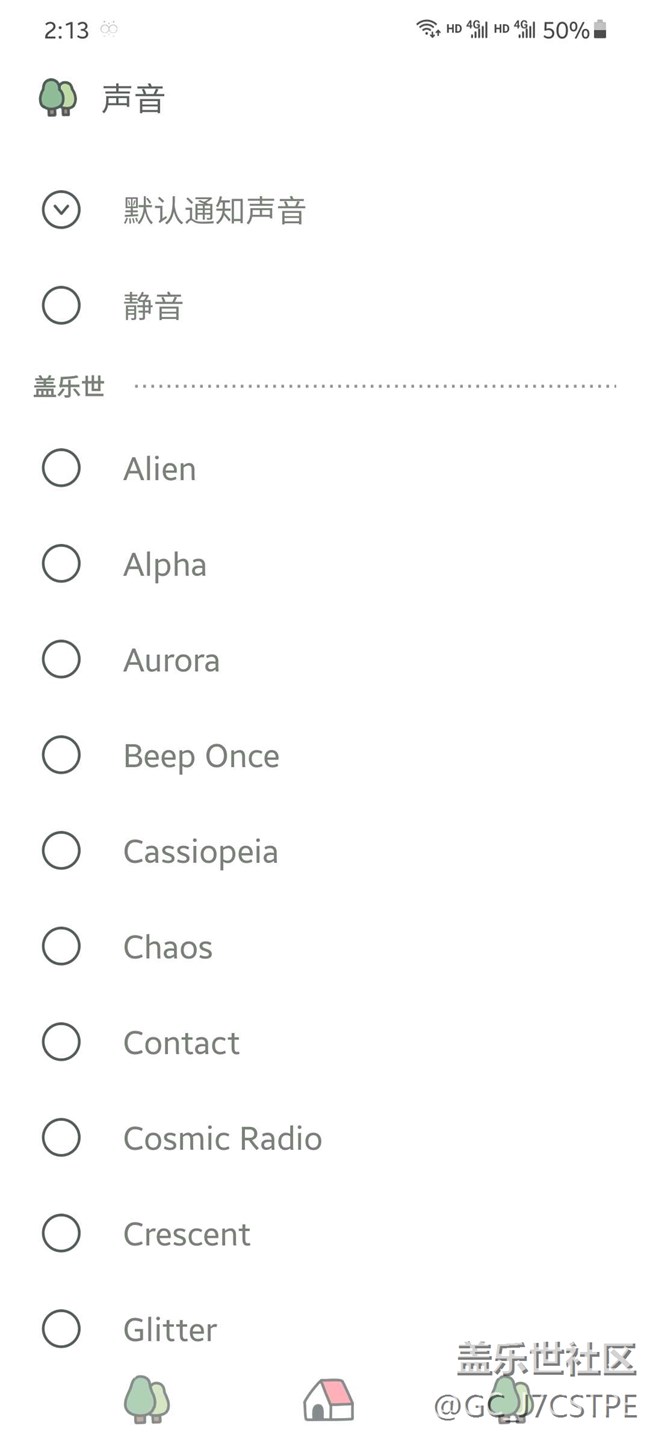This screenshot has width=650, height=1444.
Task: Tap the tree icon beside 声音 header
Action: [58, 98]
